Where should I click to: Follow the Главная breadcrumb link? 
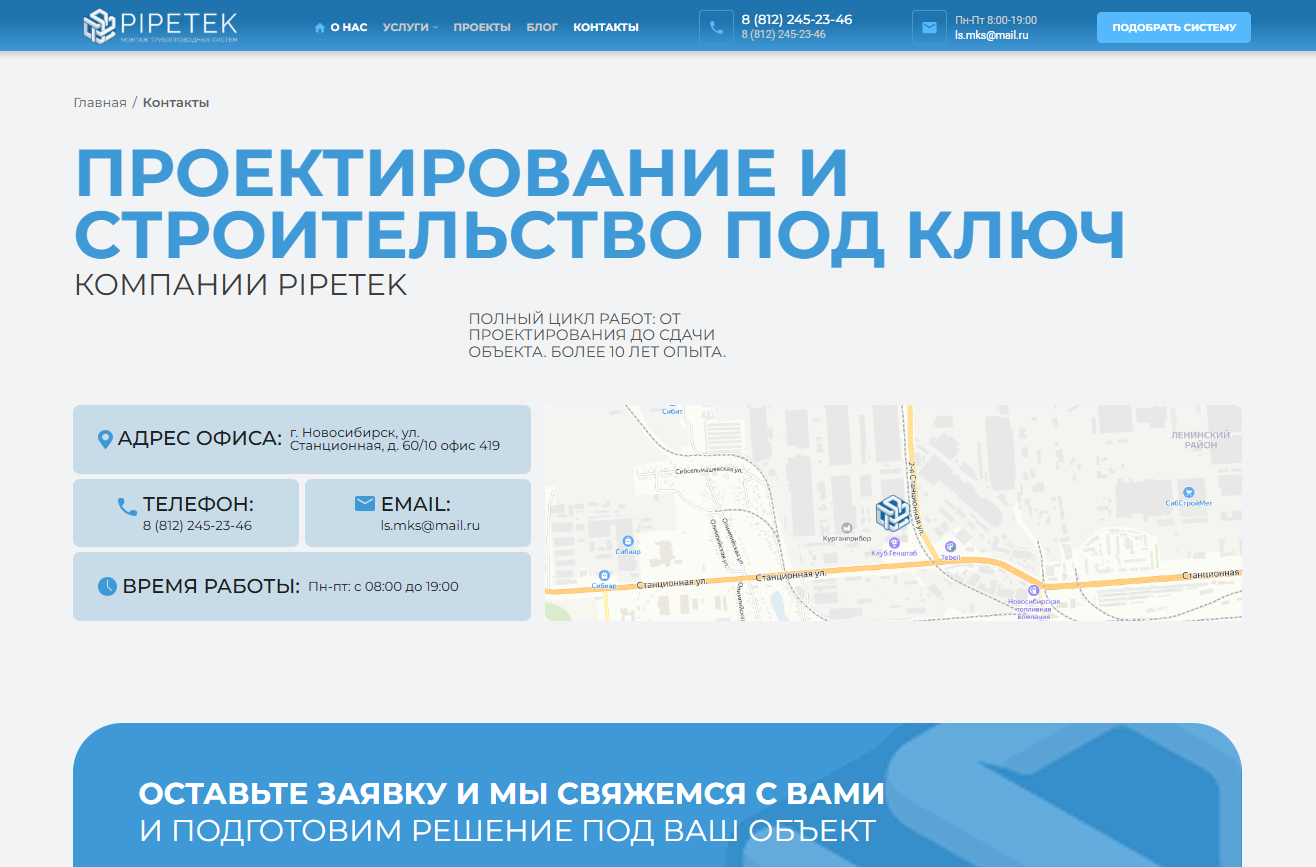point(100,103)
